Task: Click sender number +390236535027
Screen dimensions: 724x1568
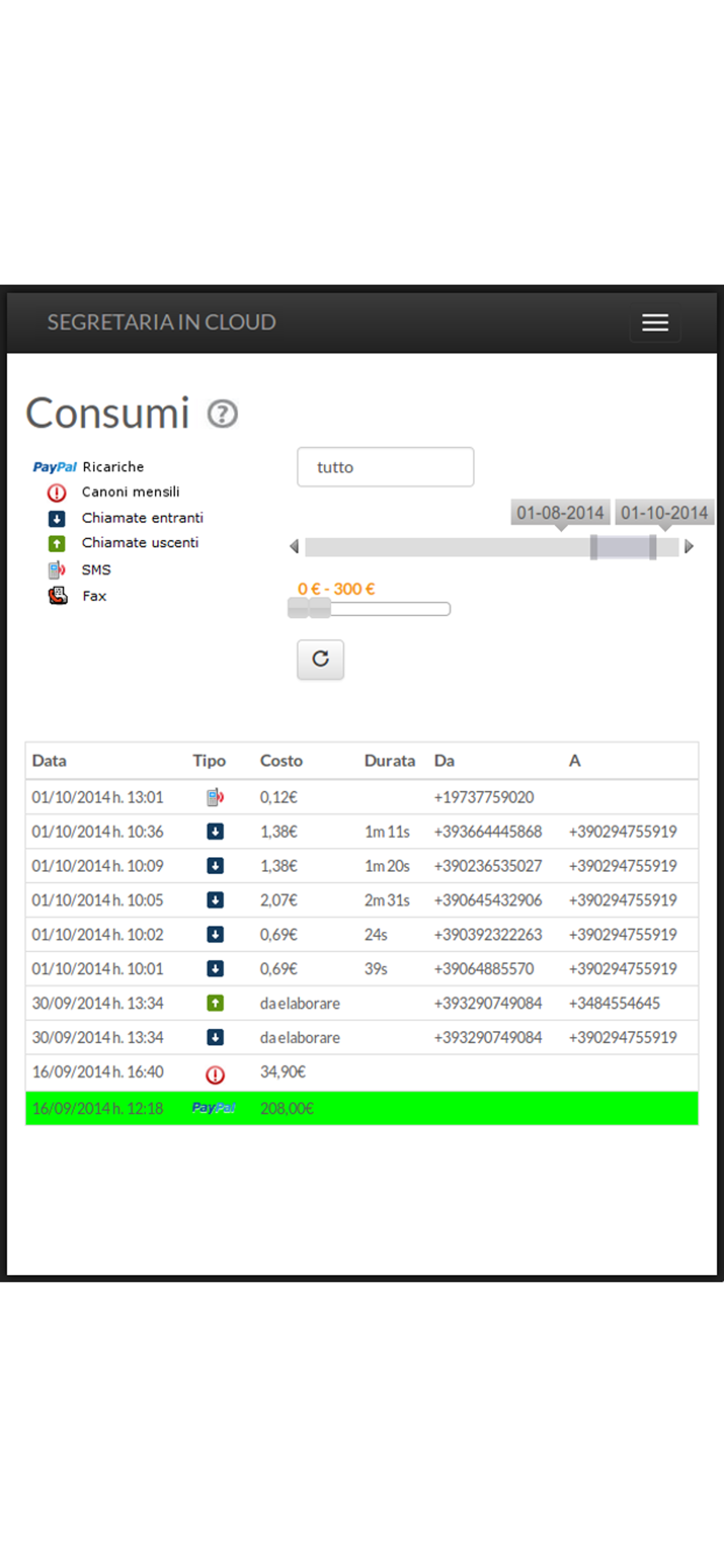Action: click(487, 866)
